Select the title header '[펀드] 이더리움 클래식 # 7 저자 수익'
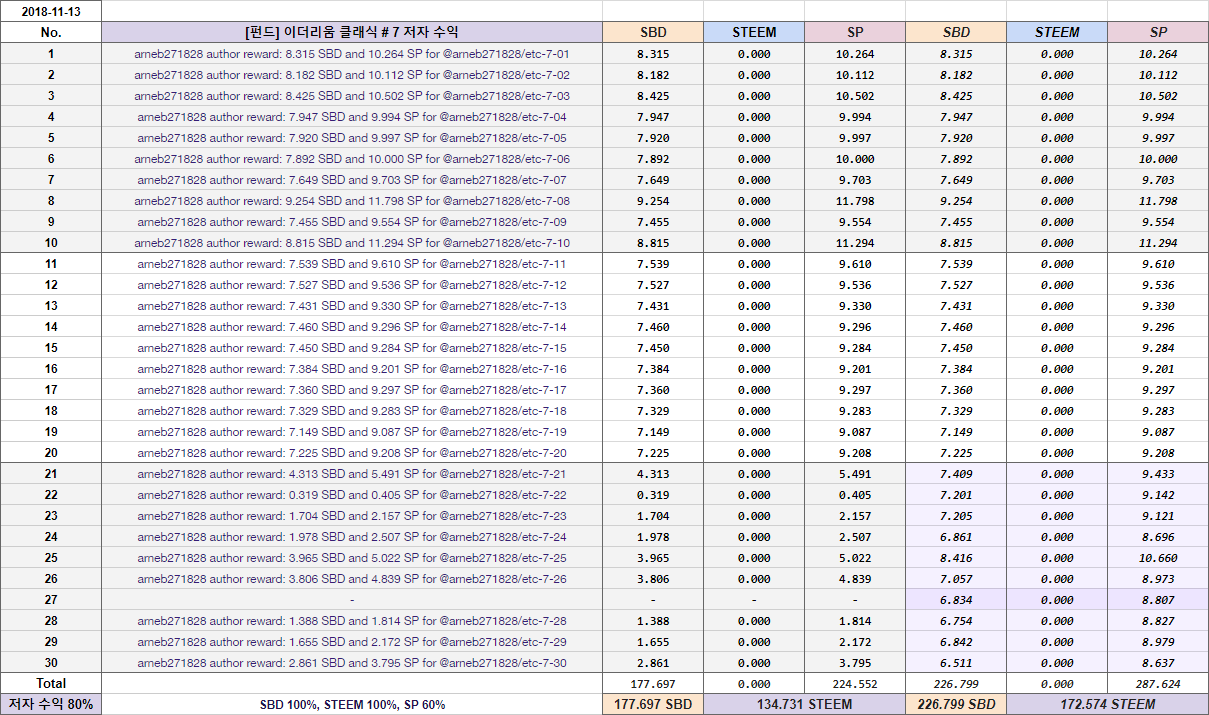The height and width of the screenshot is (715, 1209). click(352, 32)
